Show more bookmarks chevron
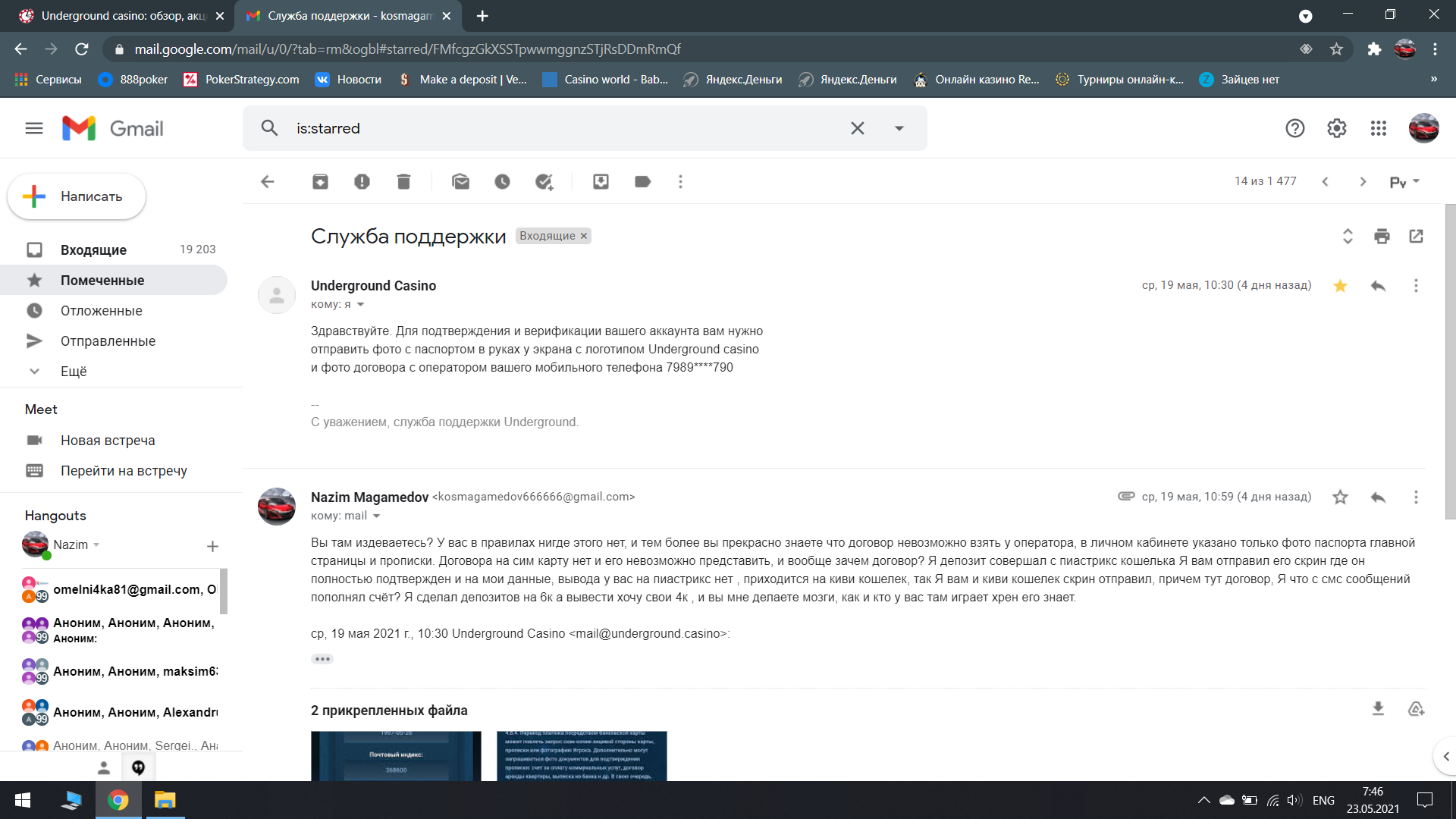 point(1433,79)
